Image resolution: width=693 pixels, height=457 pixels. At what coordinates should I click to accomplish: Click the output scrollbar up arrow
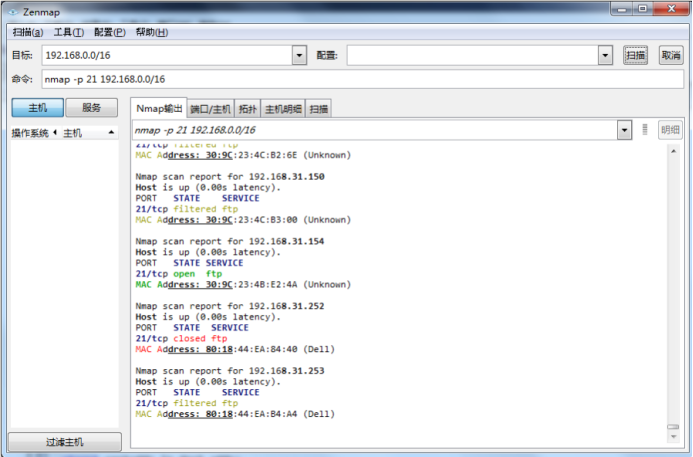tap(673, 152)
